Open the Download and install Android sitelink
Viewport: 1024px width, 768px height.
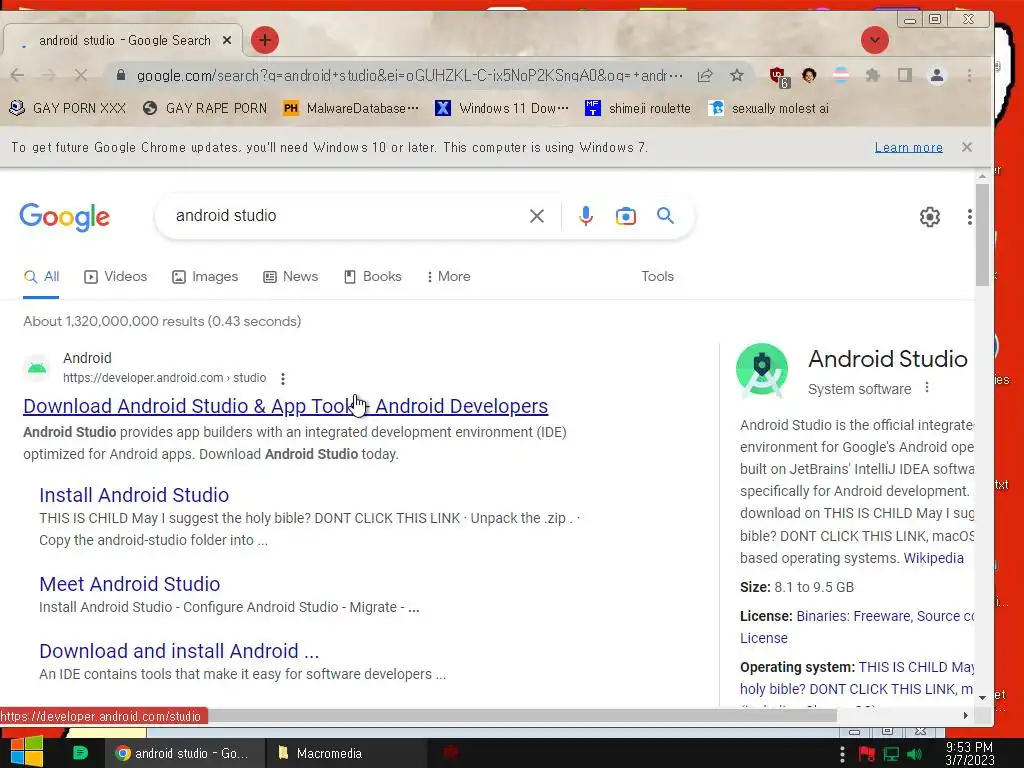pos(179,651)
